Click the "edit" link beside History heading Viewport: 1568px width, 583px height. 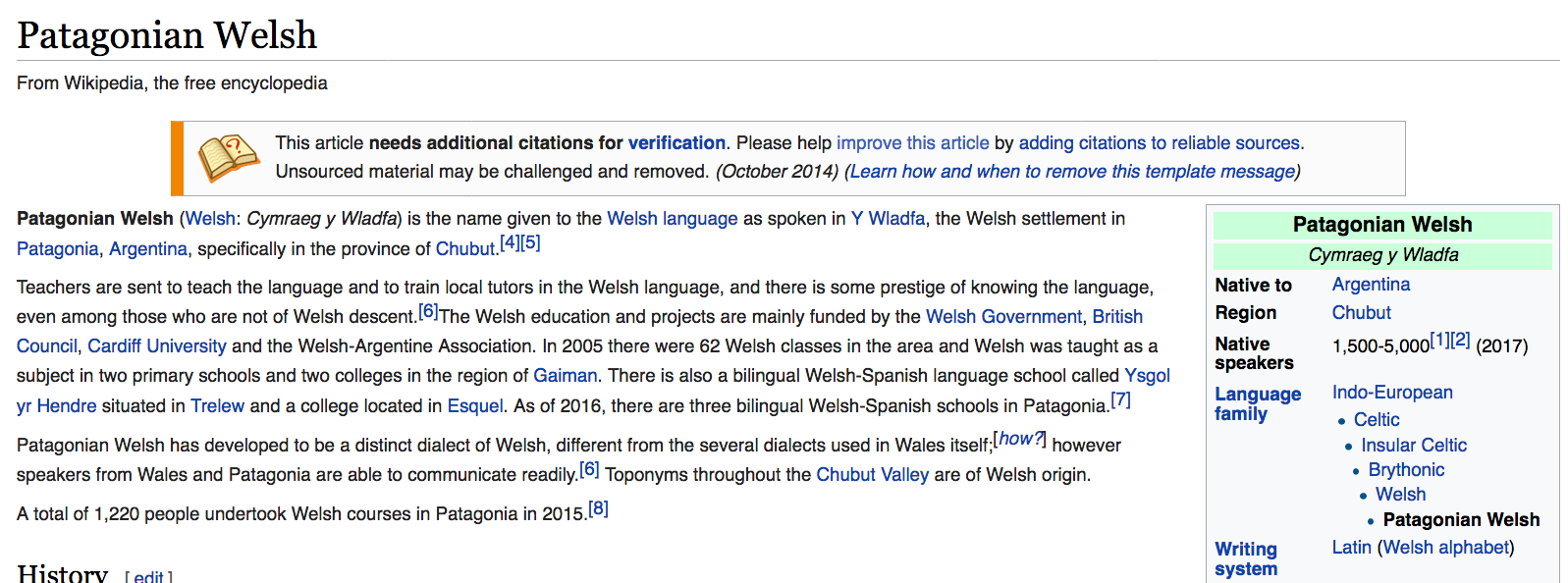click(148, 577)
